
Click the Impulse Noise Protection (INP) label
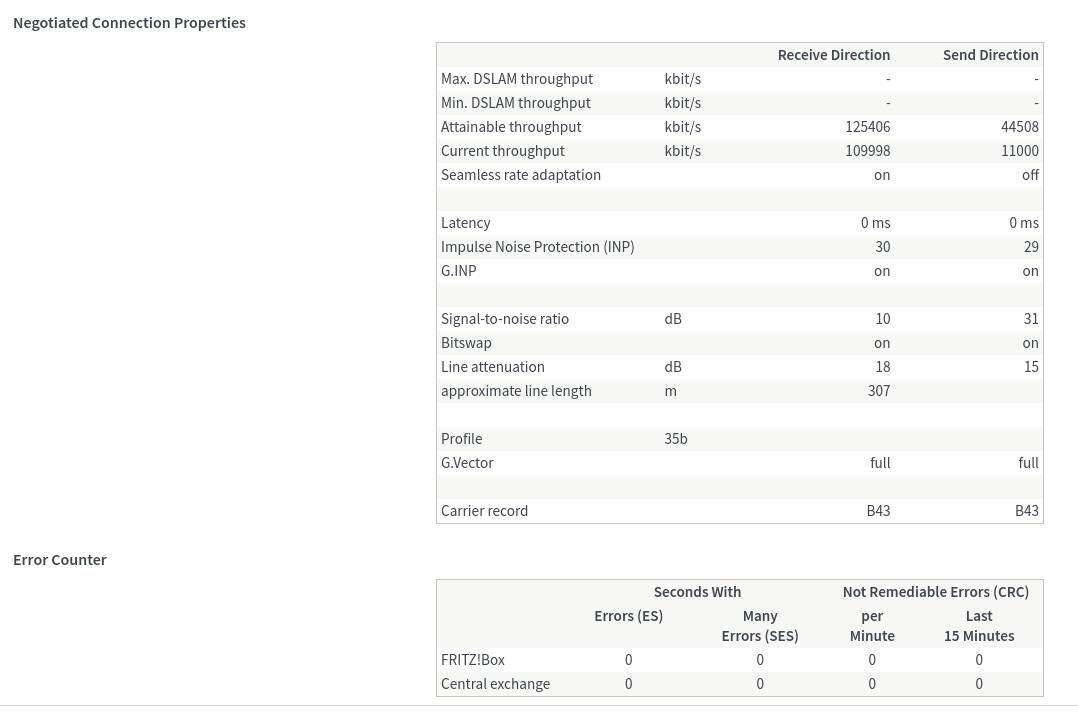pos(537,247)
